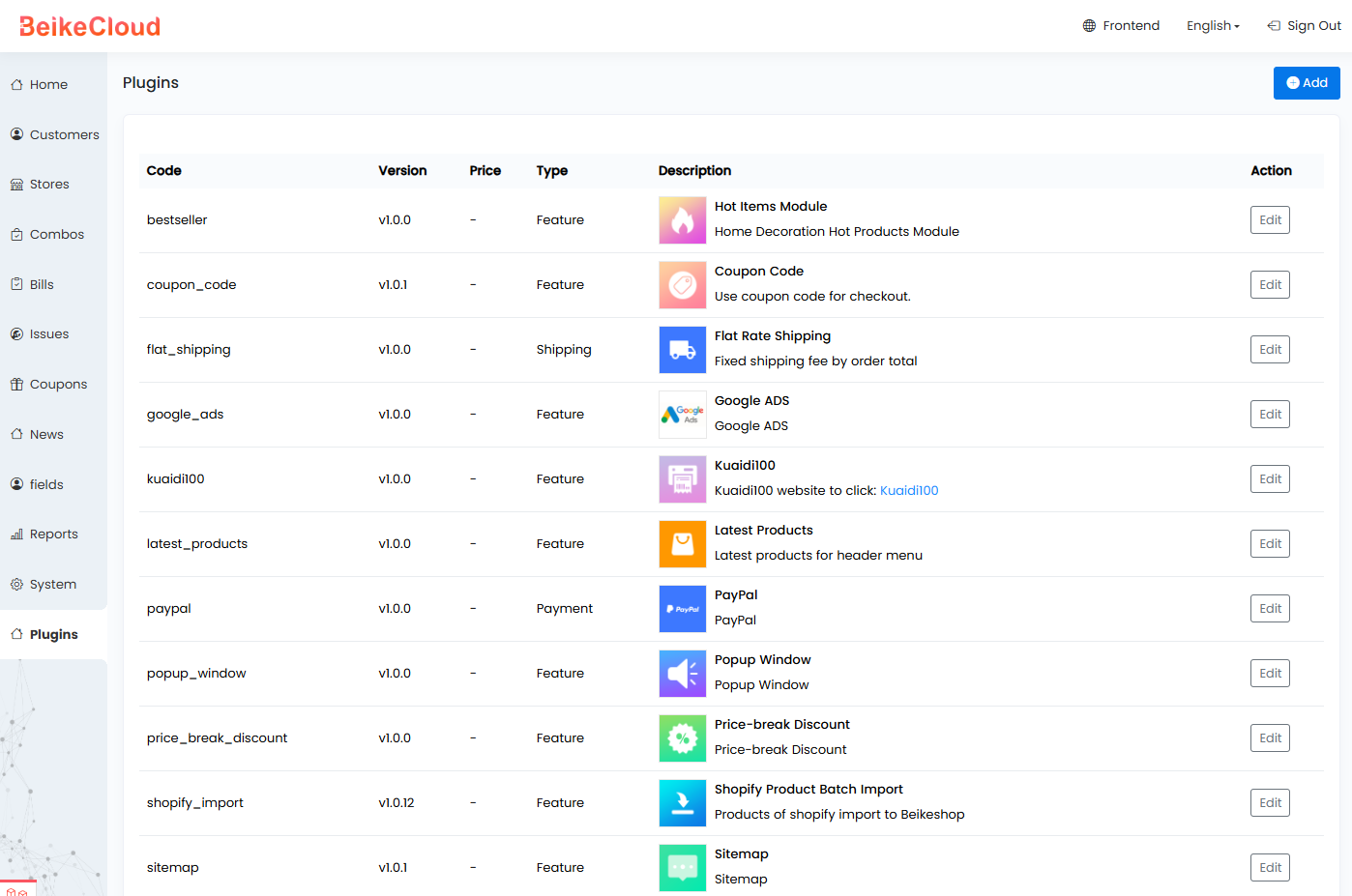Click the Bills sidebar icon
This screenshot has height=896, width=1352.
pos(16,284)
